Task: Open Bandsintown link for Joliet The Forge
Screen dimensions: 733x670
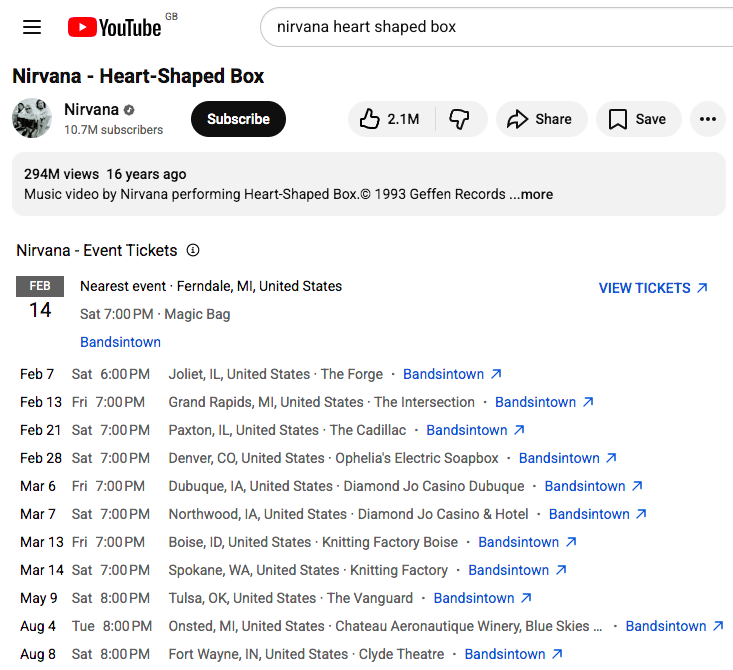Action: (x=452, y=374)
